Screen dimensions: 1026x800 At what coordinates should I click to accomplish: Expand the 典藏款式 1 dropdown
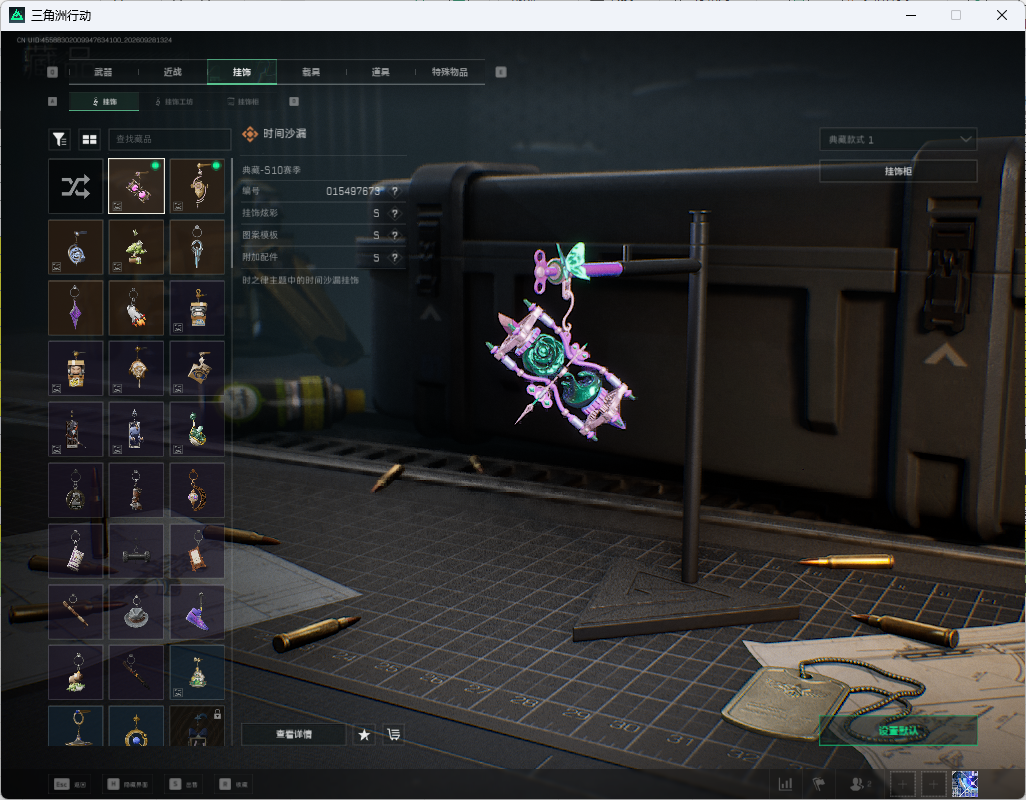tap(898, 139)
